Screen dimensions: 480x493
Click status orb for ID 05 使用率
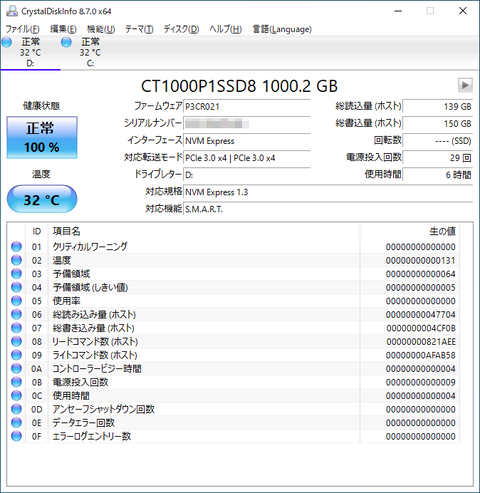pos(16,301)
